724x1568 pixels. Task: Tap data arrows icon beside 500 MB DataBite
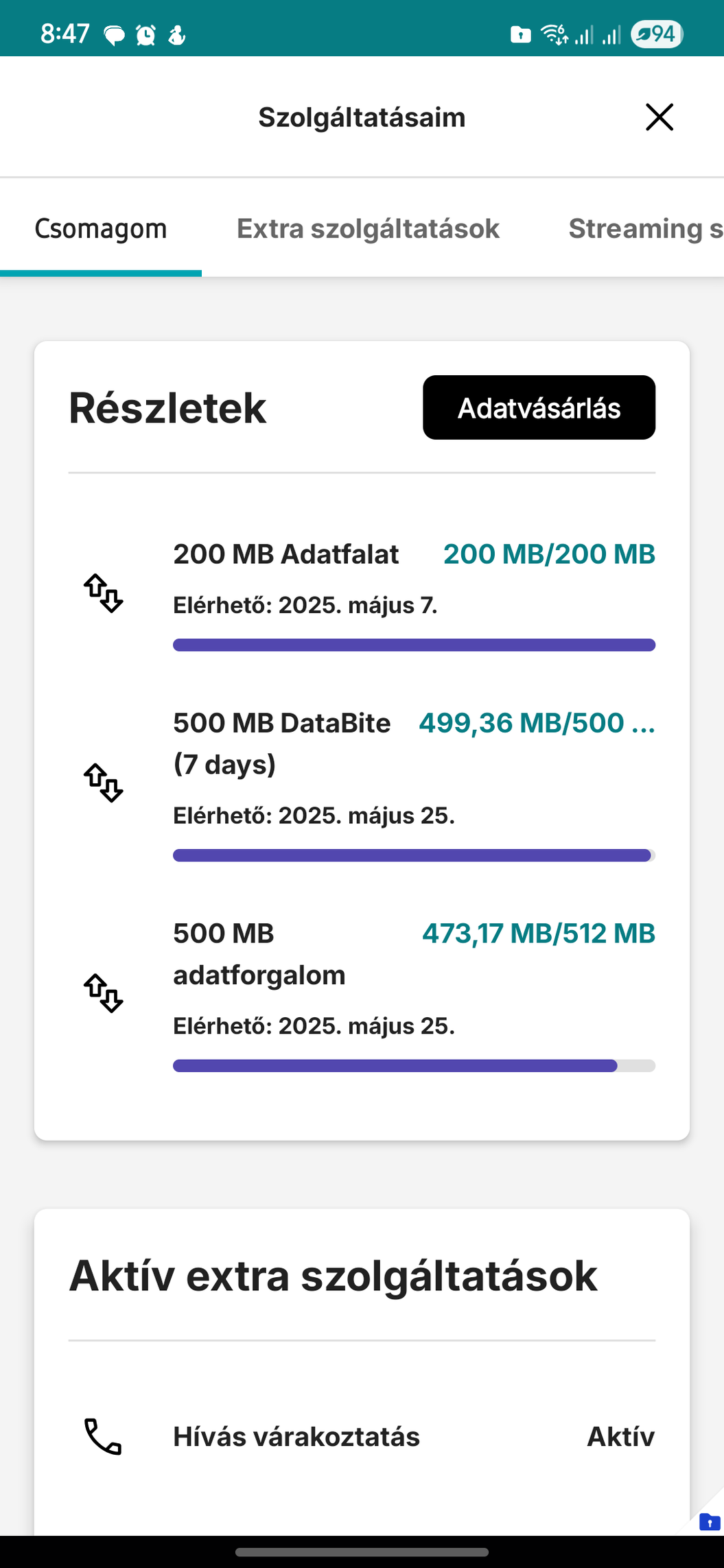point(104,783)
